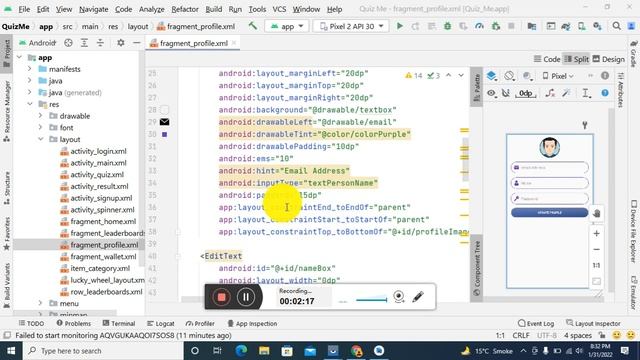Viewport: 640px width, 360px height.
Task: Click the select opened file target icon
Action: tap(68, 42)
